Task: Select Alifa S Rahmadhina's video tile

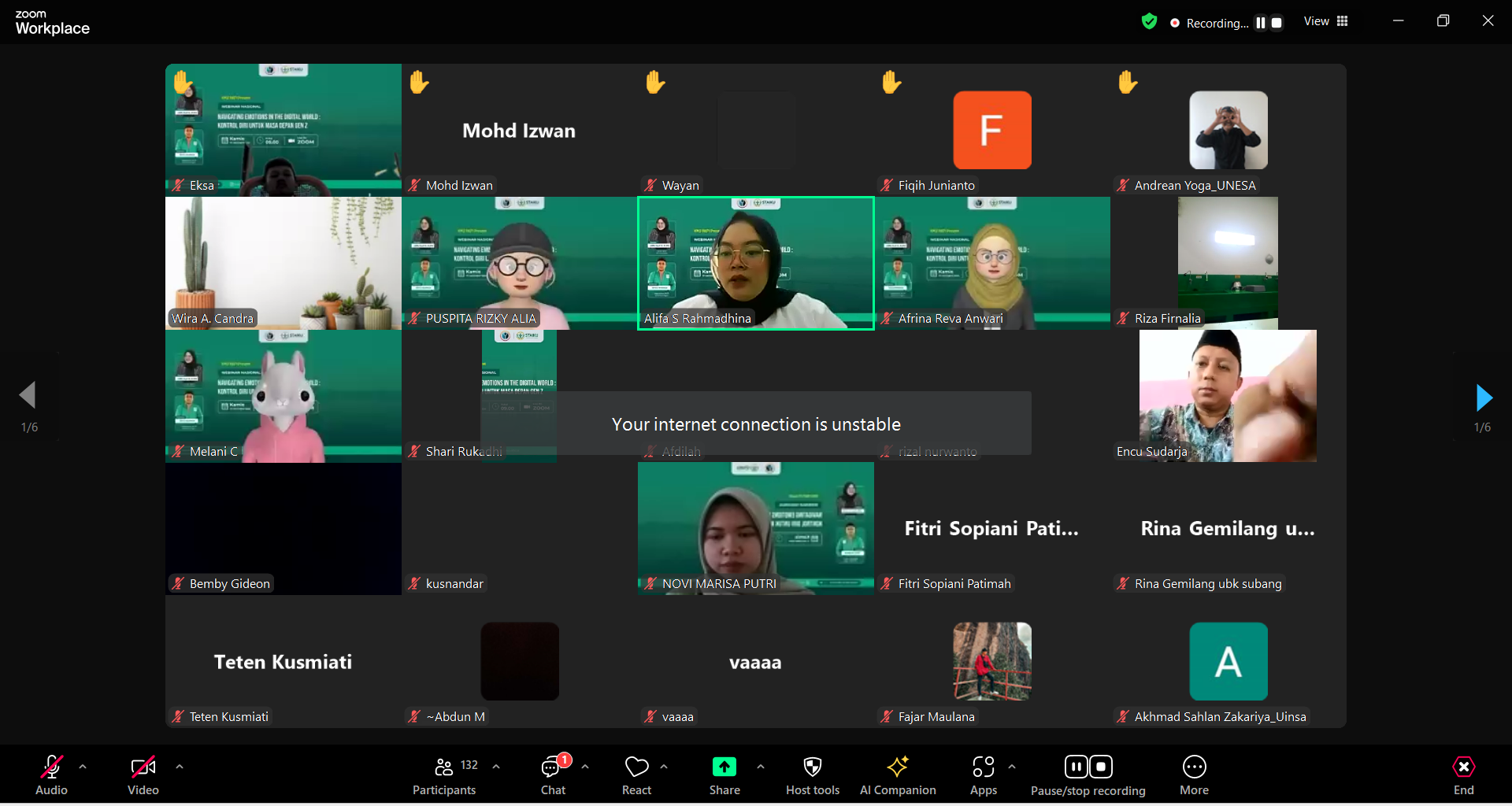Action: (x=755, y=263)
